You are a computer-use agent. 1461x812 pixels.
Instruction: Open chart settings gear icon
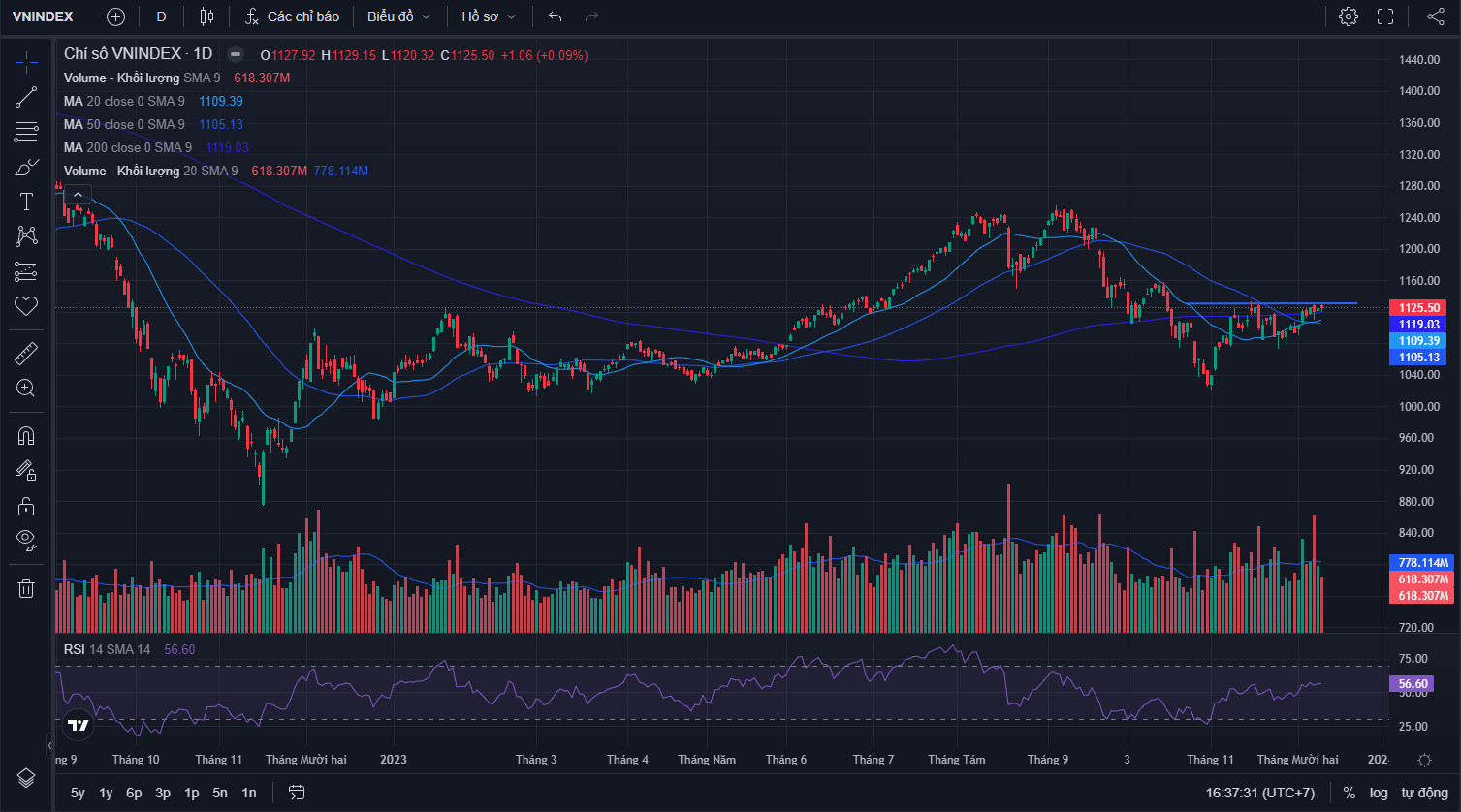coord(1348,16)
